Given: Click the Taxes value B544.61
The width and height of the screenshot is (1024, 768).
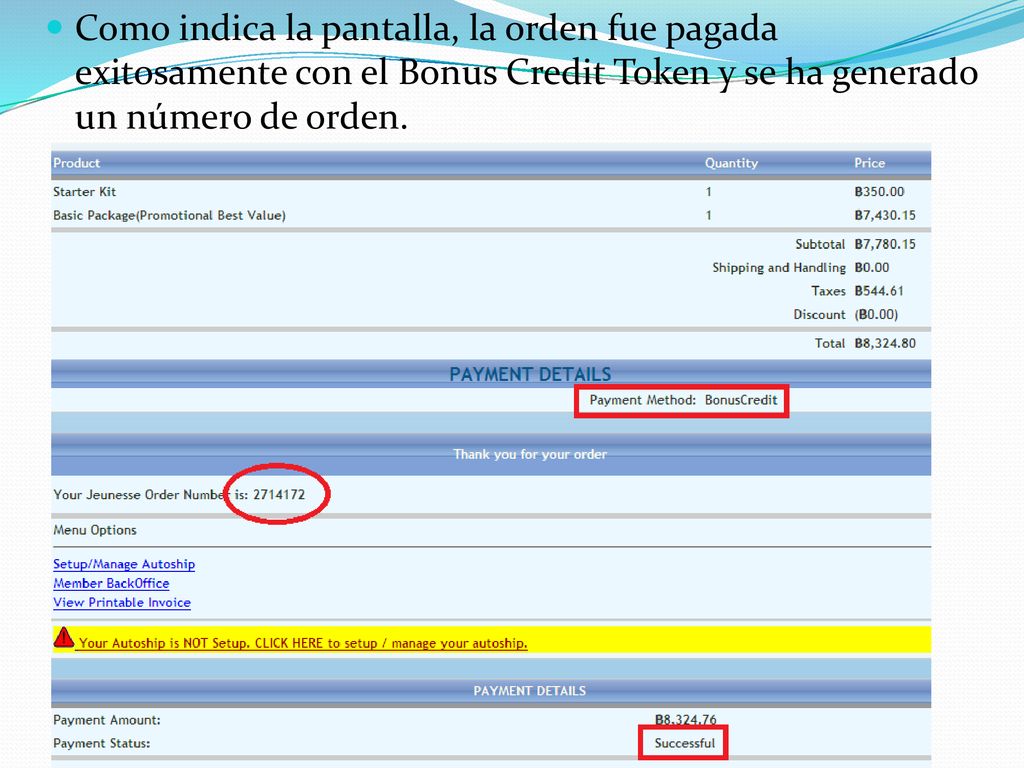Looking at the screenshot, I should click(x=879, y=291).
